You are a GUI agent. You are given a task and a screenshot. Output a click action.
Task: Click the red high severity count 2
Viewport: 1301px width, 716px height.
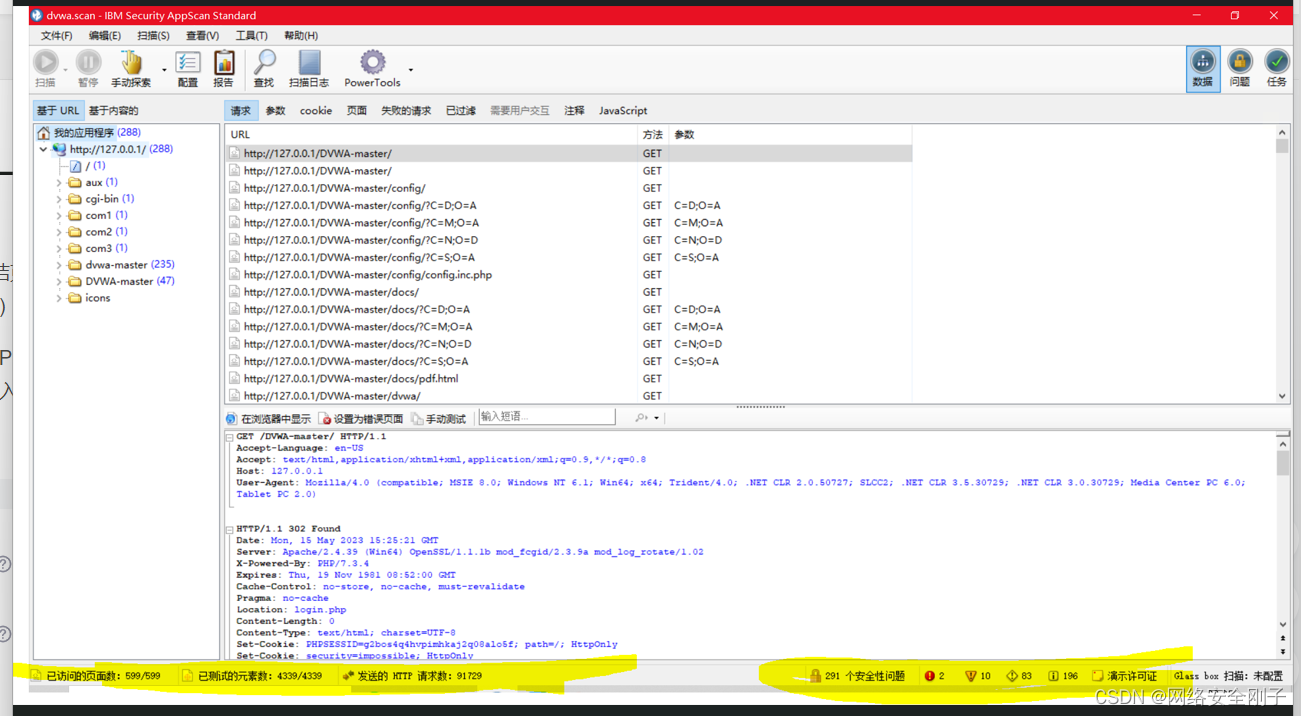[x=935, y=676]
